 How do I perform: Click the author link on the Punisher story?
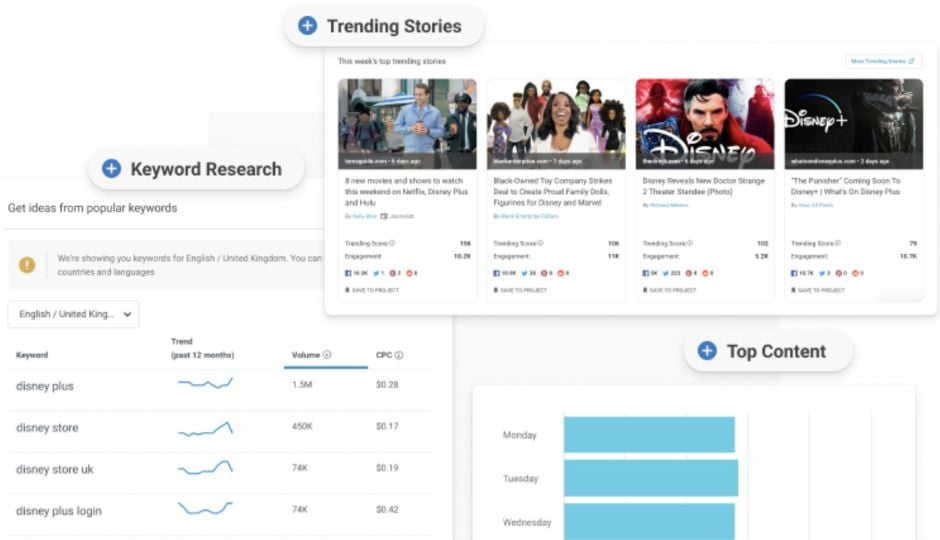pyautogui.click(x=816, y=205)
